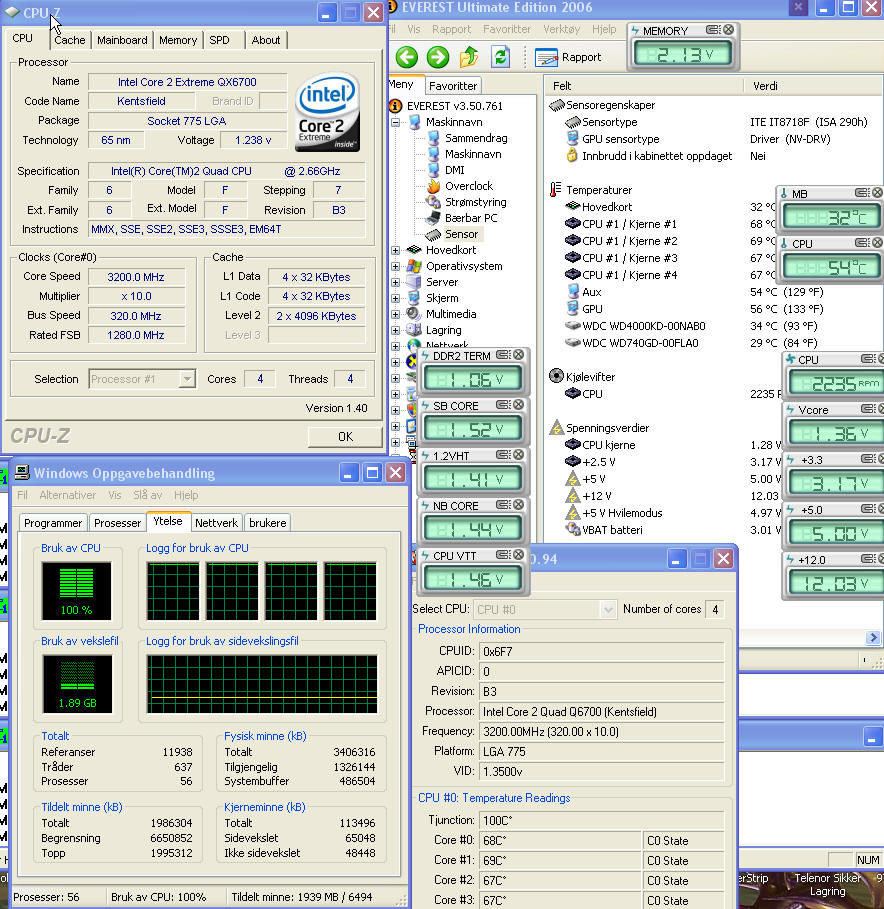Switch to brukere tab in Task Manager
Viewport: 884px width, 909px height.
pyautogui.click(x=267, y=522)
